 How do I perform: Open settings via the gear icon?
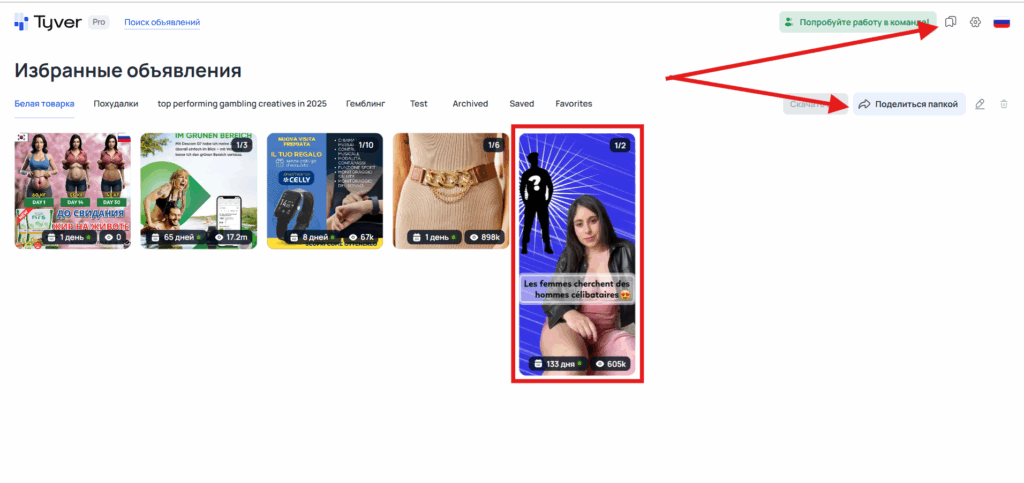[975, 22]
